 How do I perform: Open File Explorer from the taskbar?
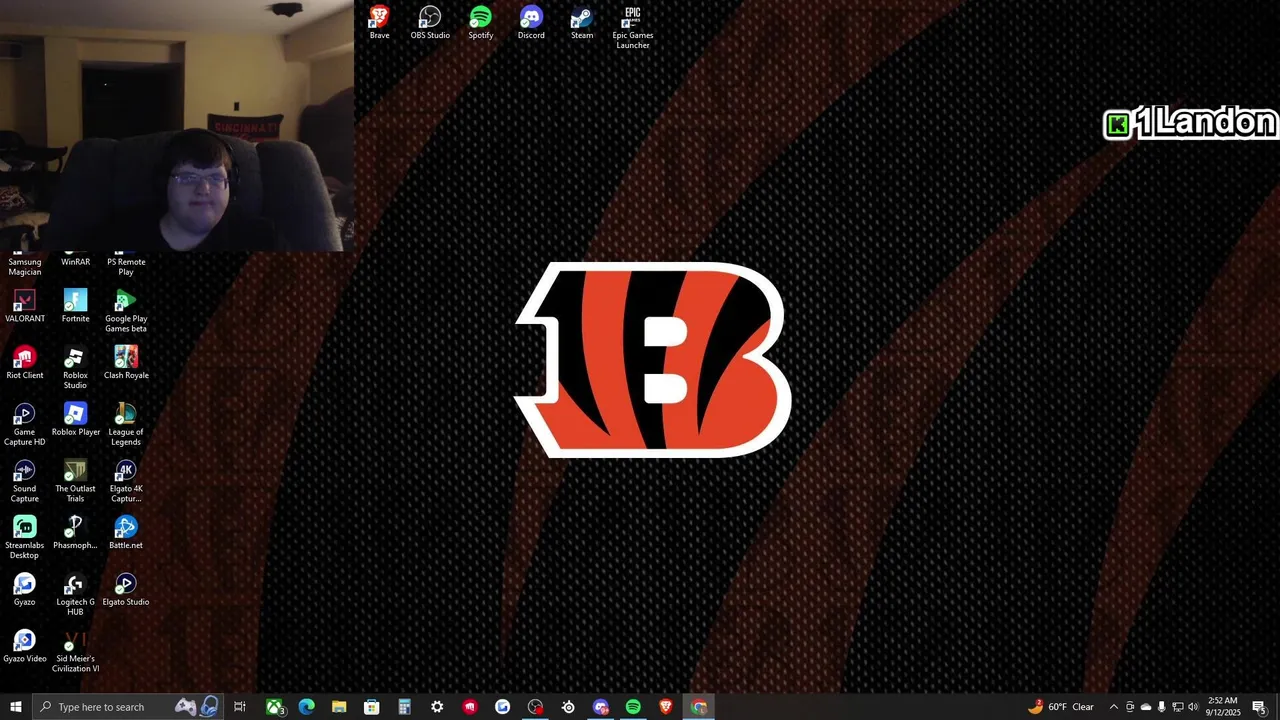click(x=339, y=707)
